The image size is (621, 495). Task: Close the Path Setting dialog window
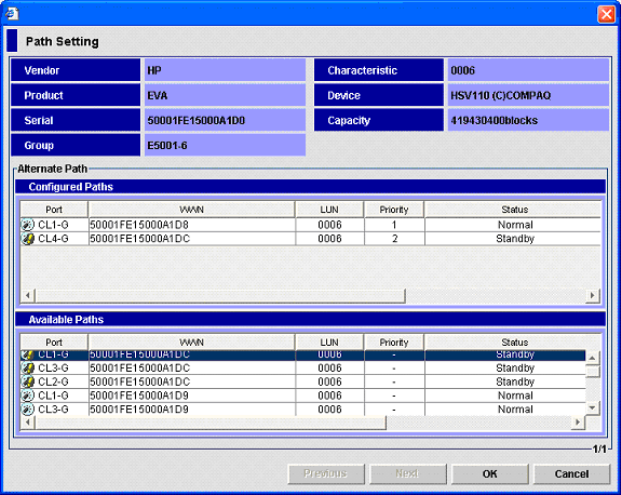(x=605, y=14)
